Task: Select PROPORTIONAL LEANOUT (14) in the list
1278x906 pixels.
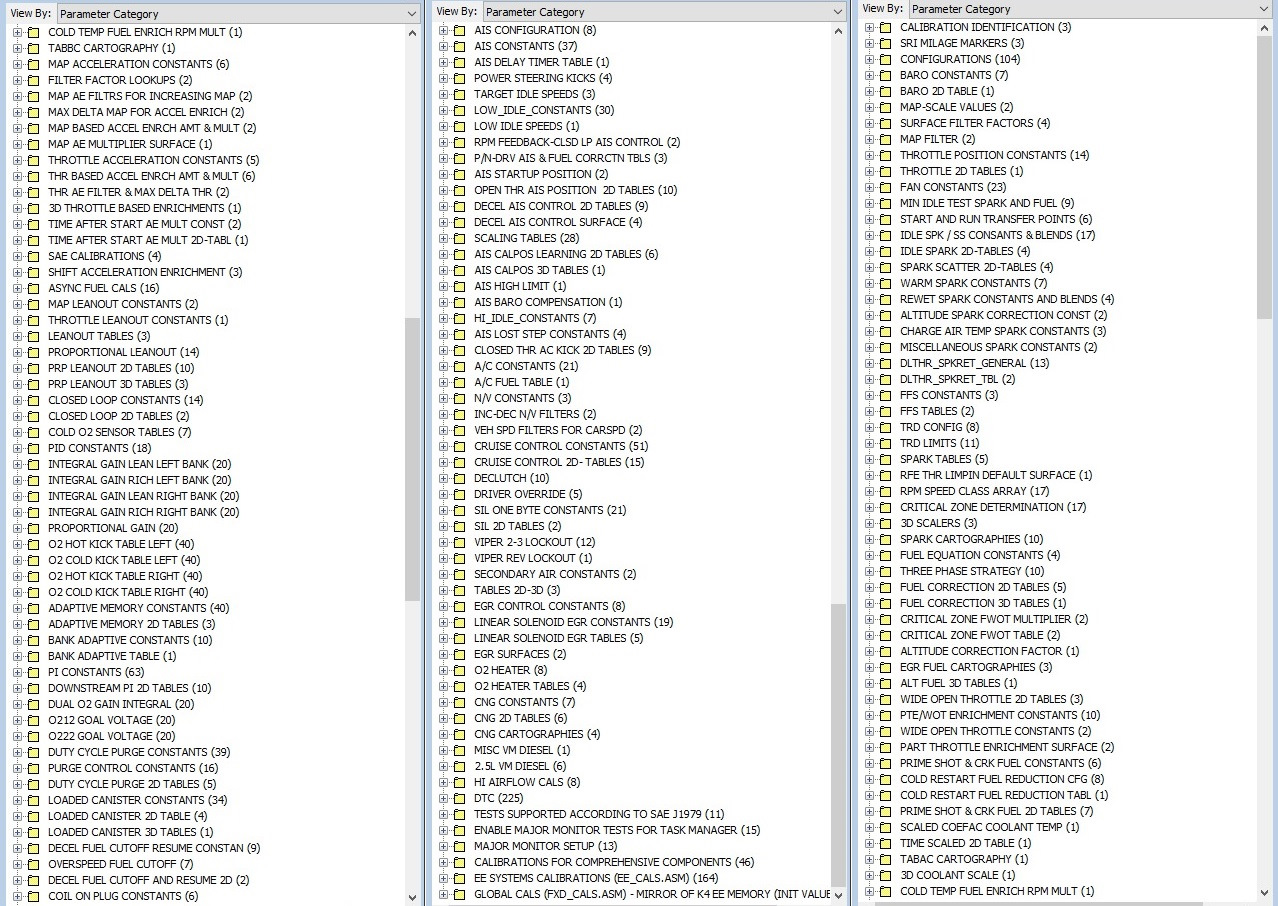Action: click(x=124, y=352)
